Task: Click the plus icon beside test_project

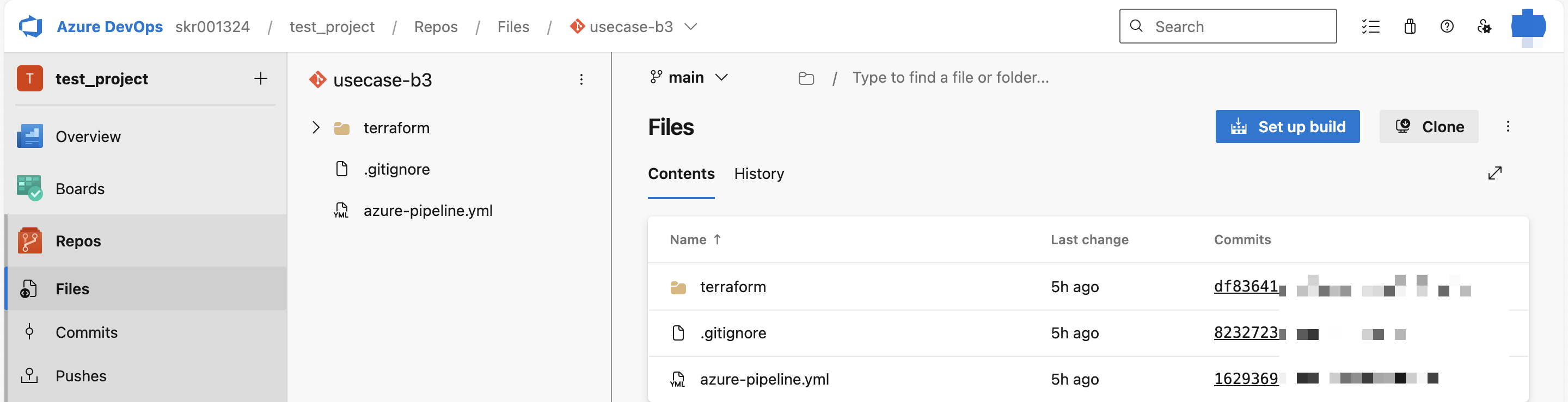Action: click(x=261, y=78)
